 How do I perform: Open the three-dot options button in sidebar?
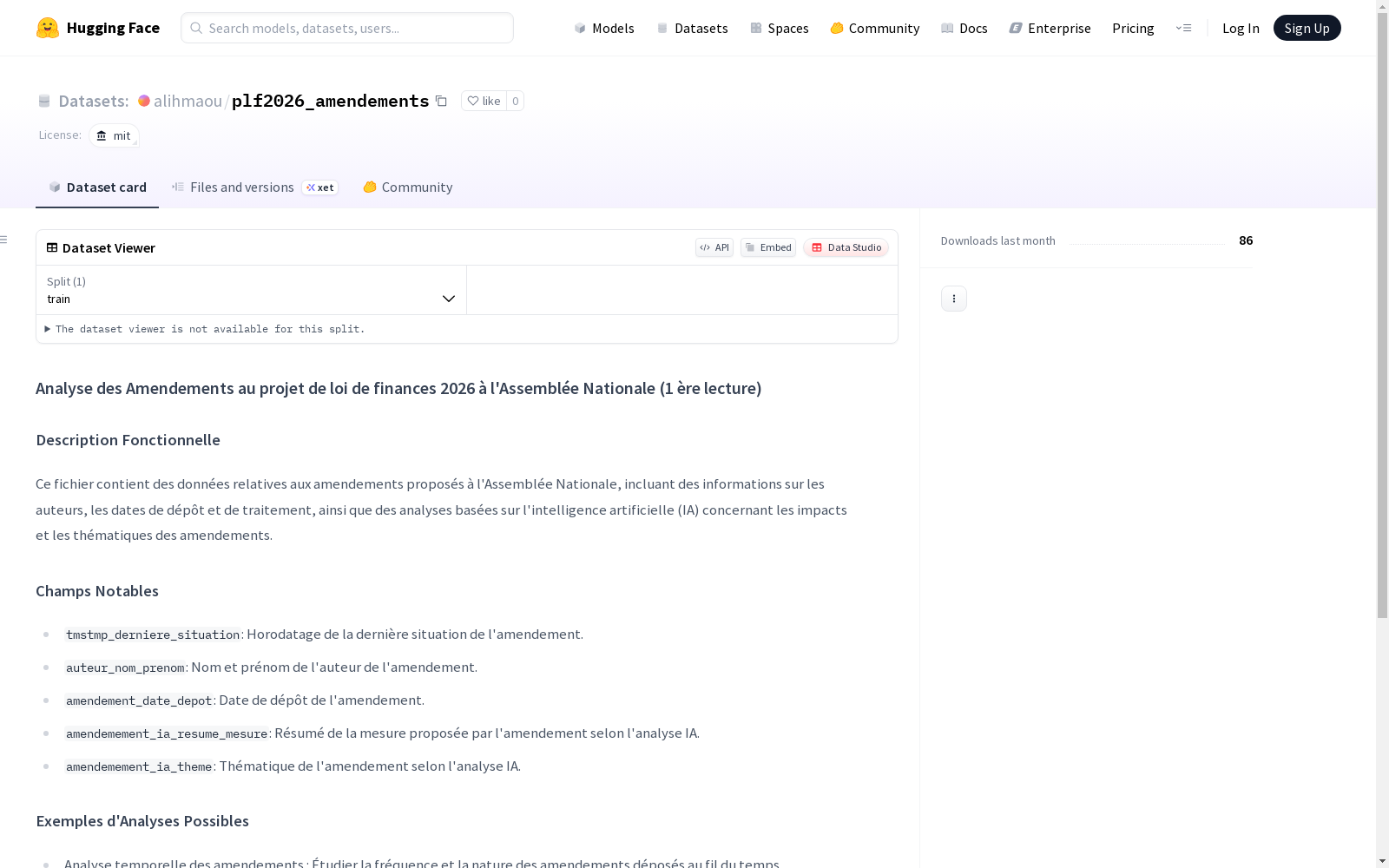pos(954,299)
